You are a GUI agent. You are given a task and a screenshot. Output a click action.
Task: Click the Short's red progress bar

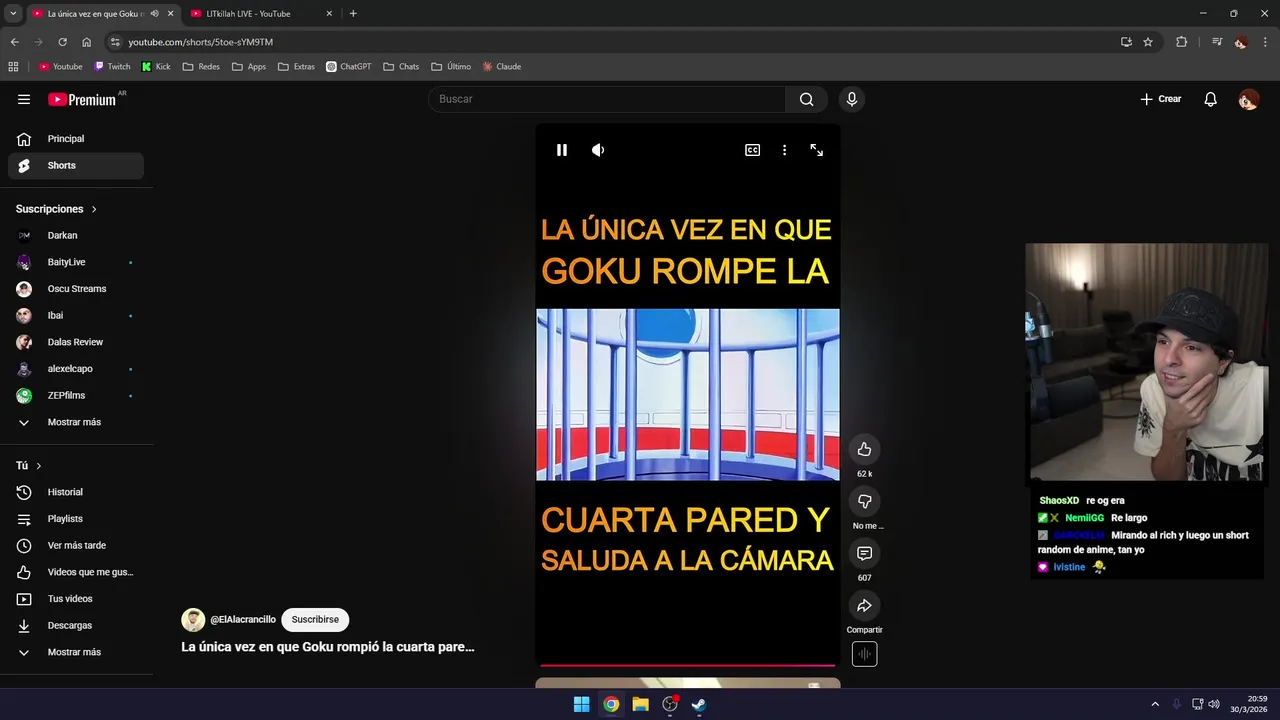click(x=688, y=664)
